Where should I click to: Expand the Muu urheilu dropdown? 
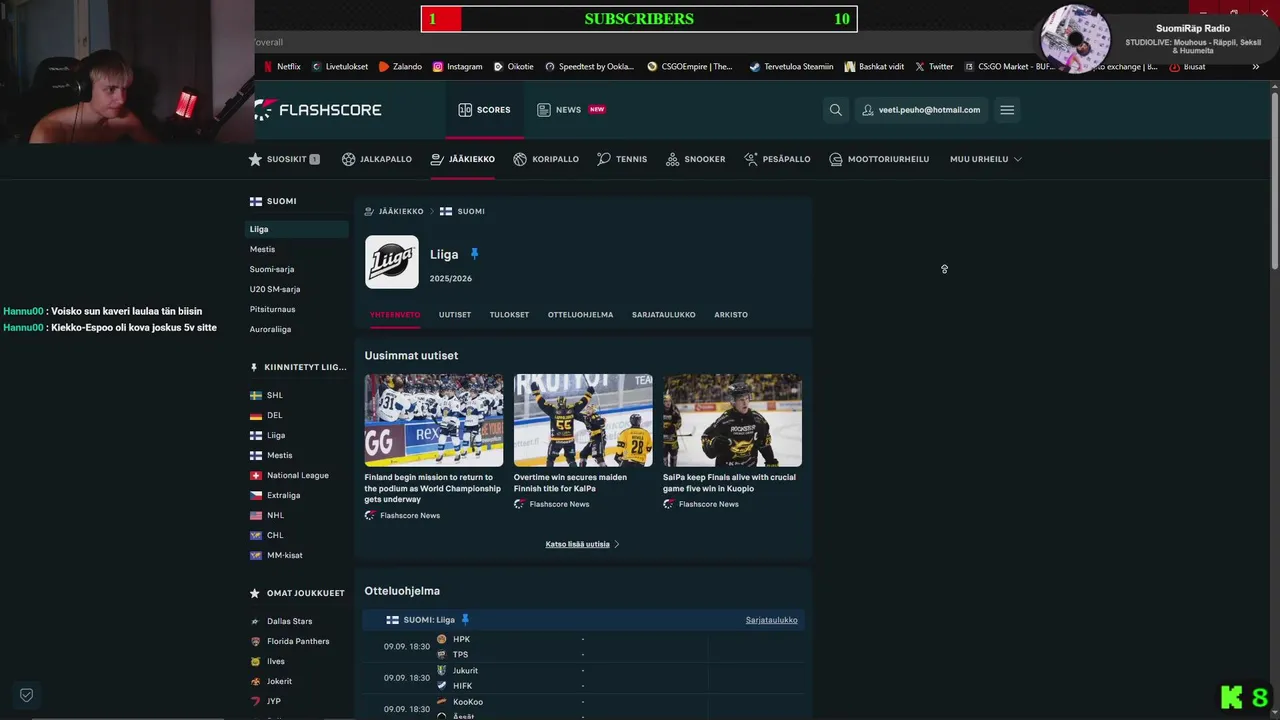click(x=986, y=159)
